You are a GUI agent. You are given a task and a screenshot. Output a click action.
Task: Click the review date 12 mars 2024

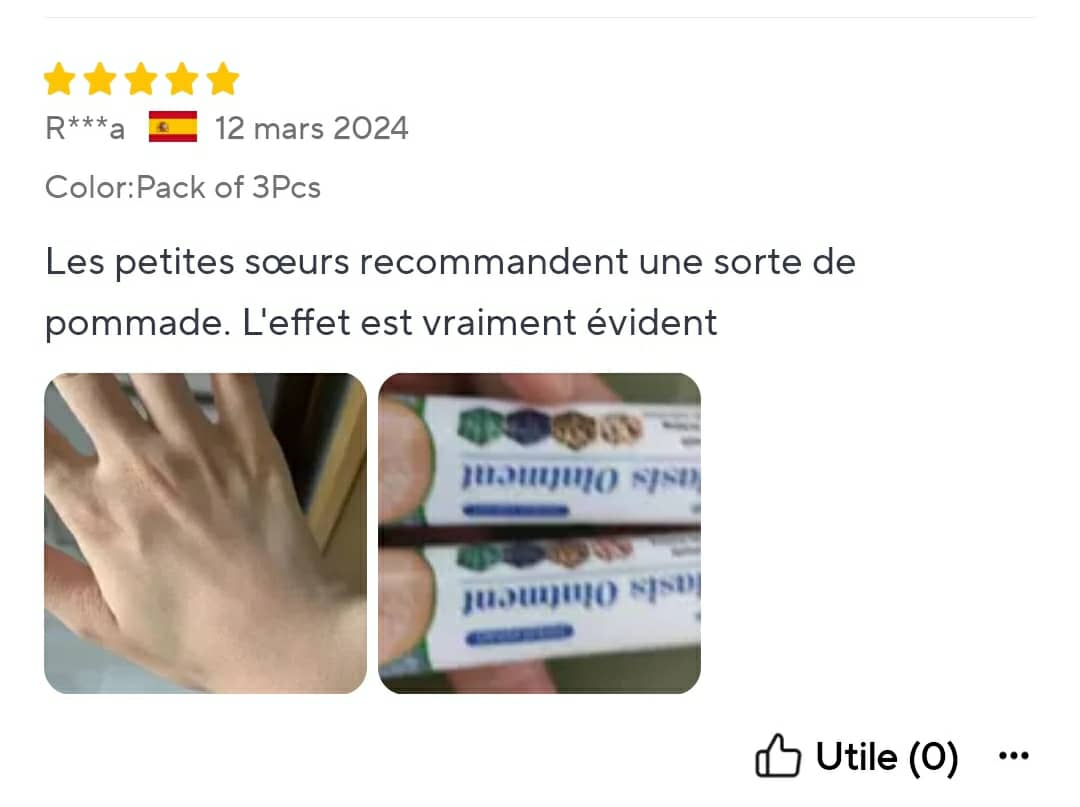tap(311, 128)
